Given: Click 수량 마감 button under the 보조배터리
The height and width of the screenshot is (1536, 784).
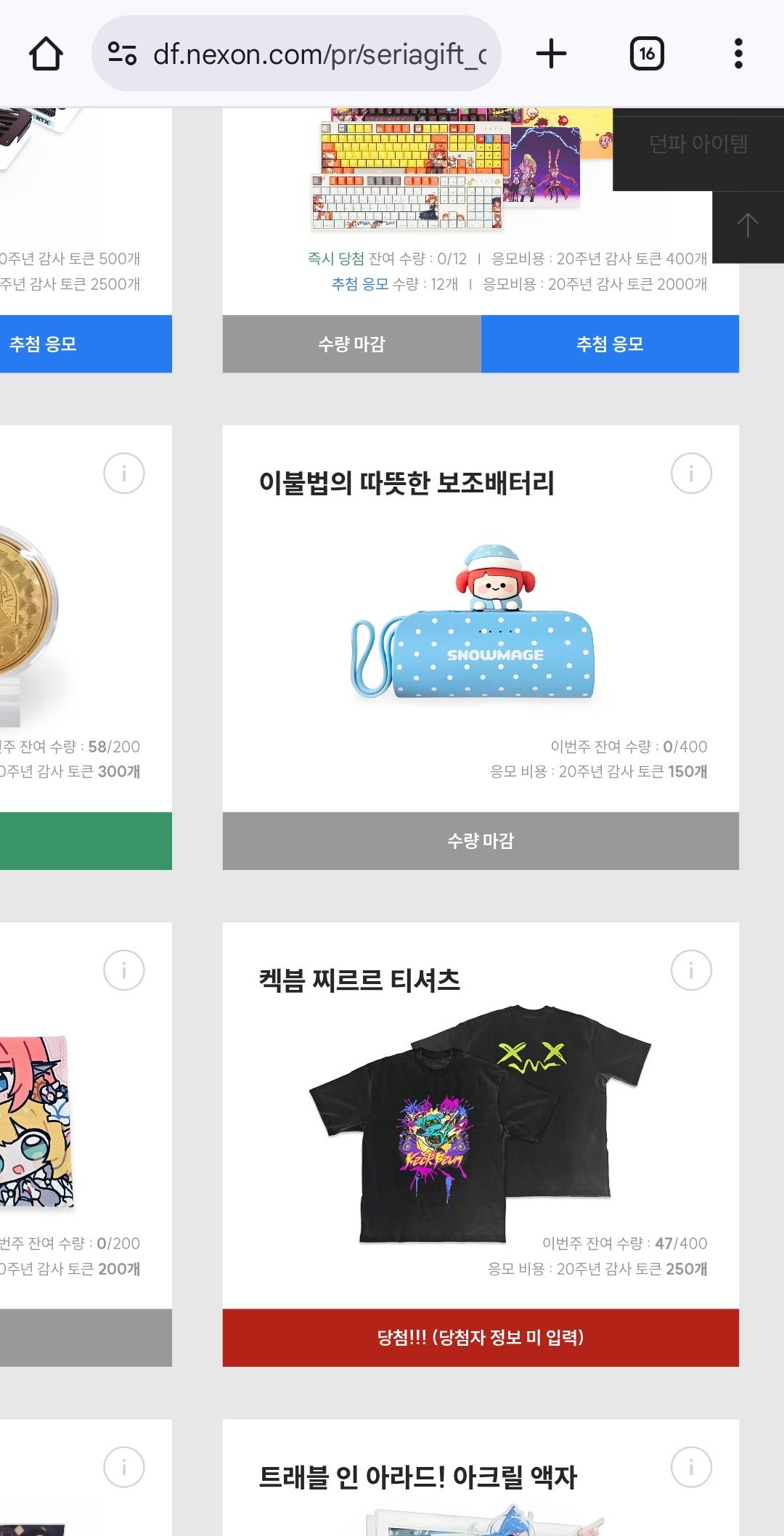Looking at the screenshot, I should (x=481, y=841).
